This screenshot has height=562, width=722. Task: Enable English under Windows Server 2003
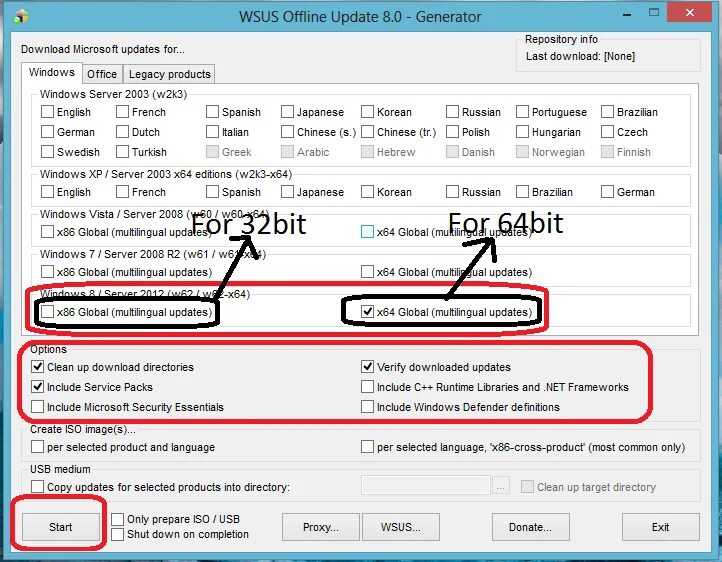click(47, 112)
